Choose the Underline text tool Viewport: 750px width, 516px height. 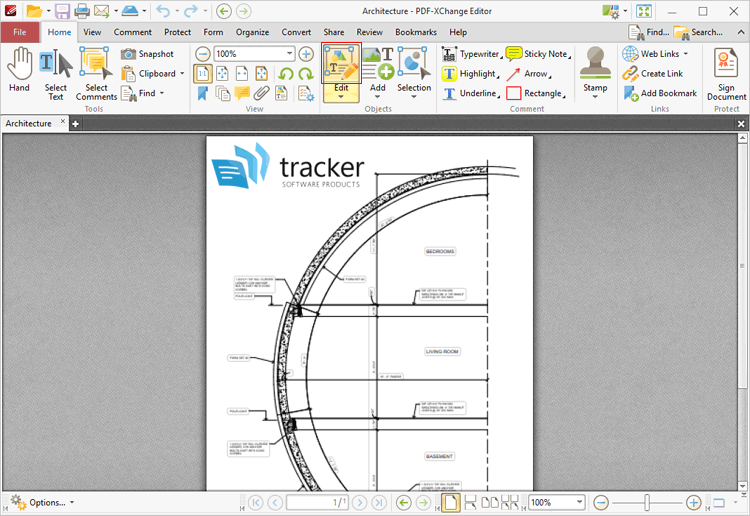pos(469,93)
